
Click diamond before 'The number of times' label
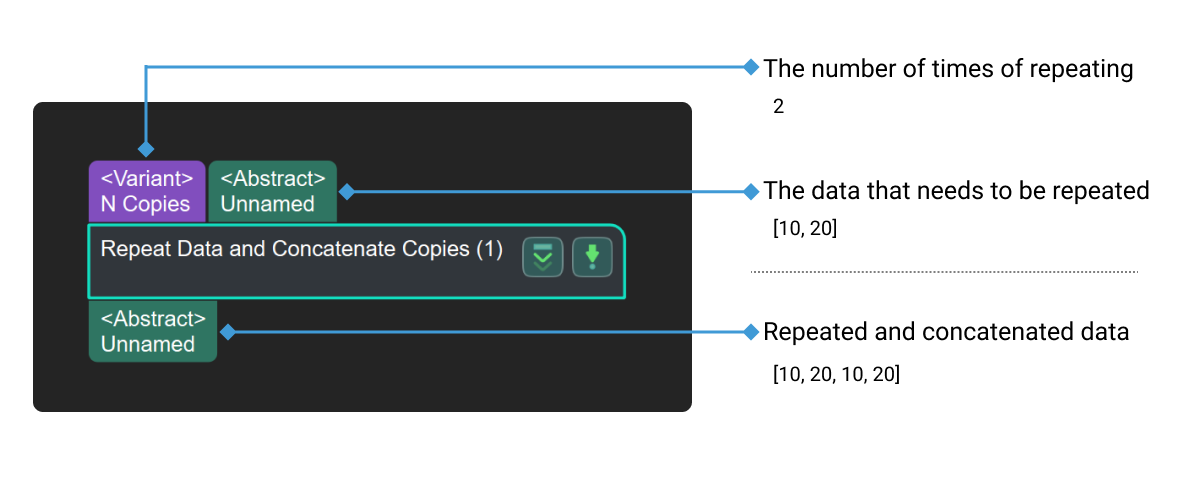point(752,67)
